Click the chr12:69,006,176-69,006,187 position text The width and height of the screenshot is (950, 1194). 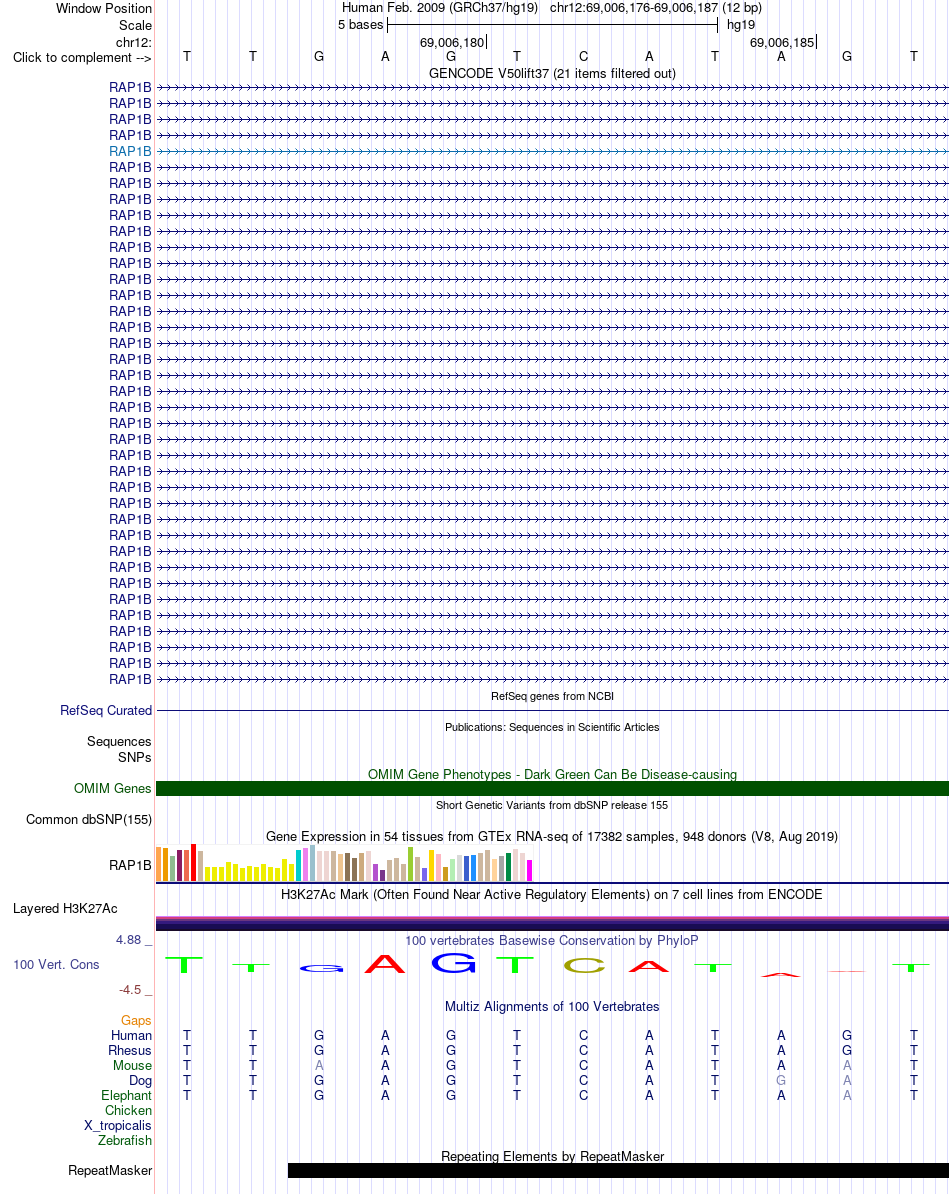tap(633, 8)
